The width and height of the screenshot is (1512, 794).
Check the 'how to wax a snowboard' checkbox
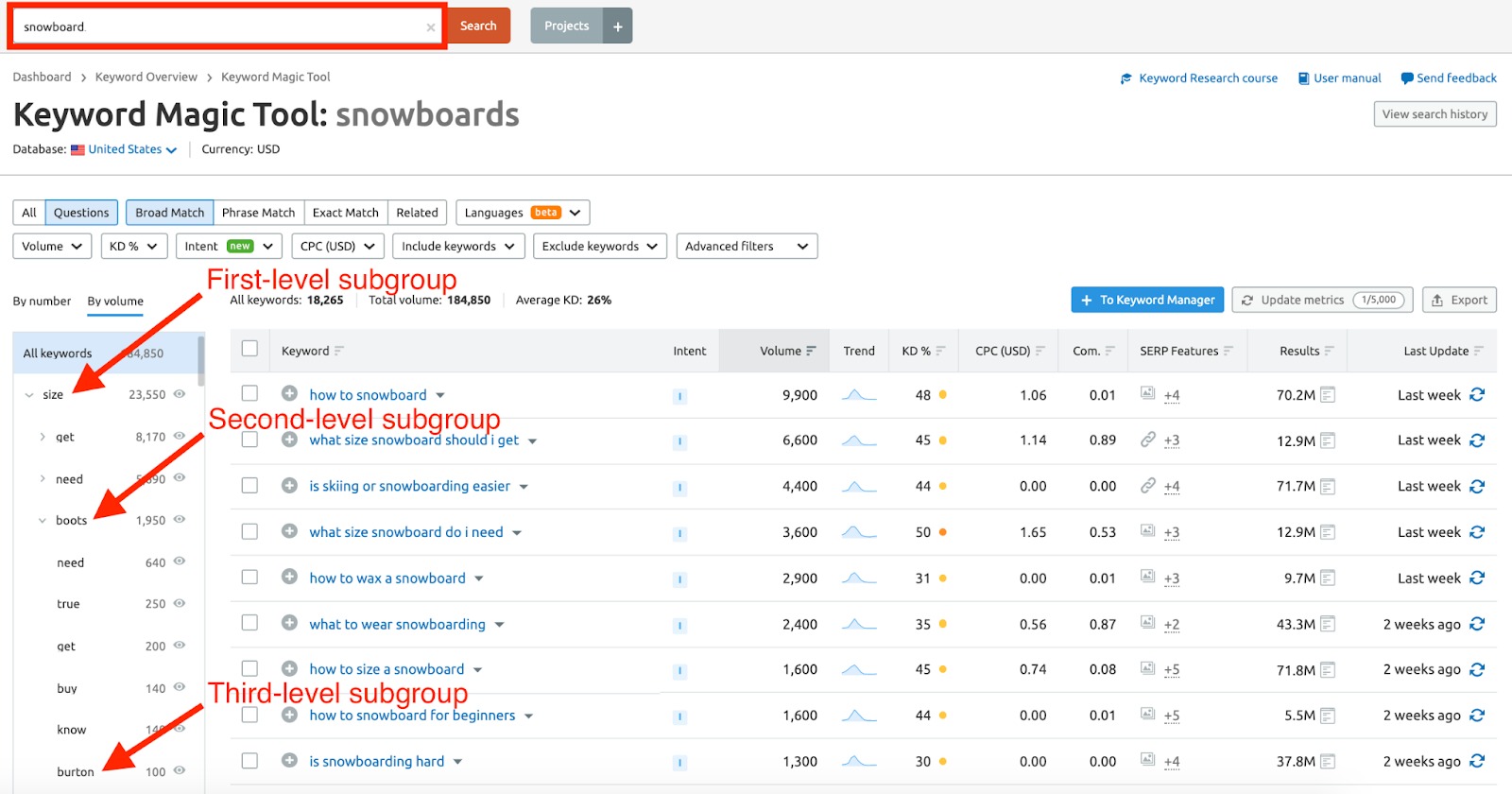(249, 577)
